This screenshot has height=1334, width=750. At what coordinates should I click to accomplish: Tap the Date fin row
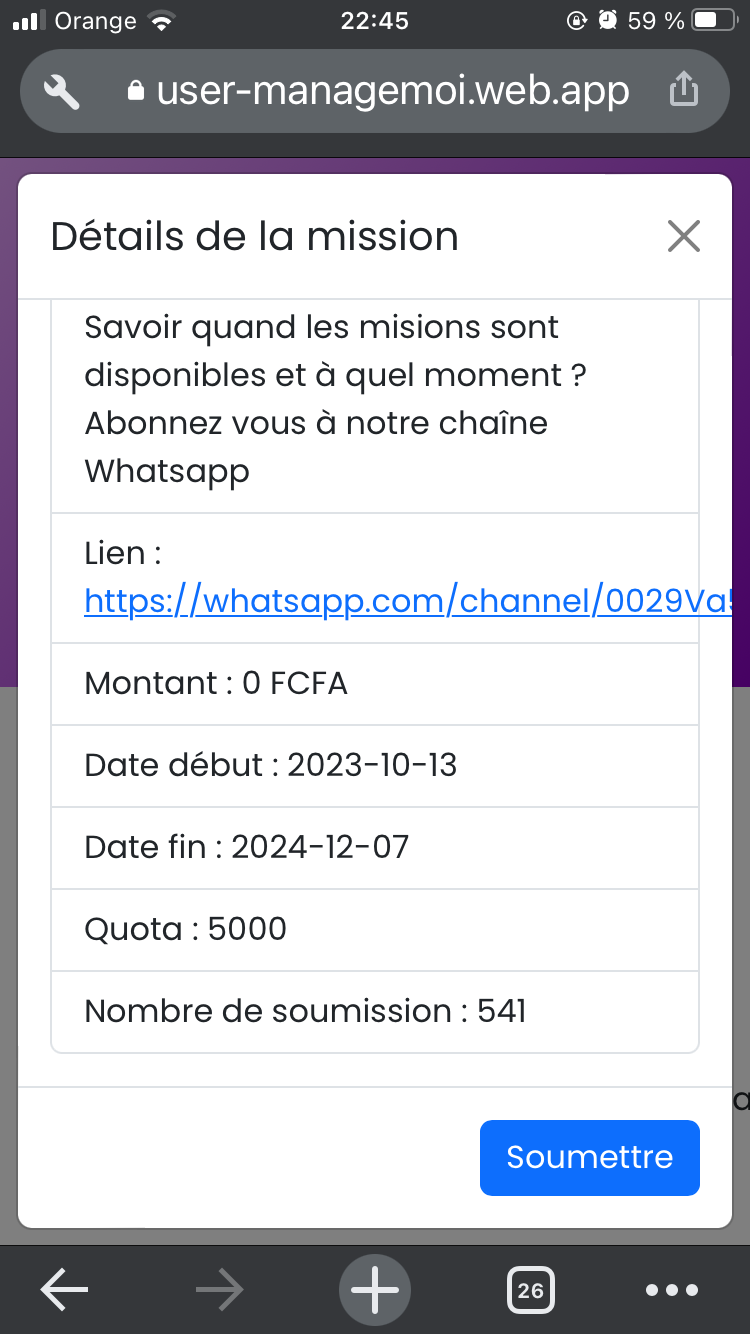(x=375, y=848)
